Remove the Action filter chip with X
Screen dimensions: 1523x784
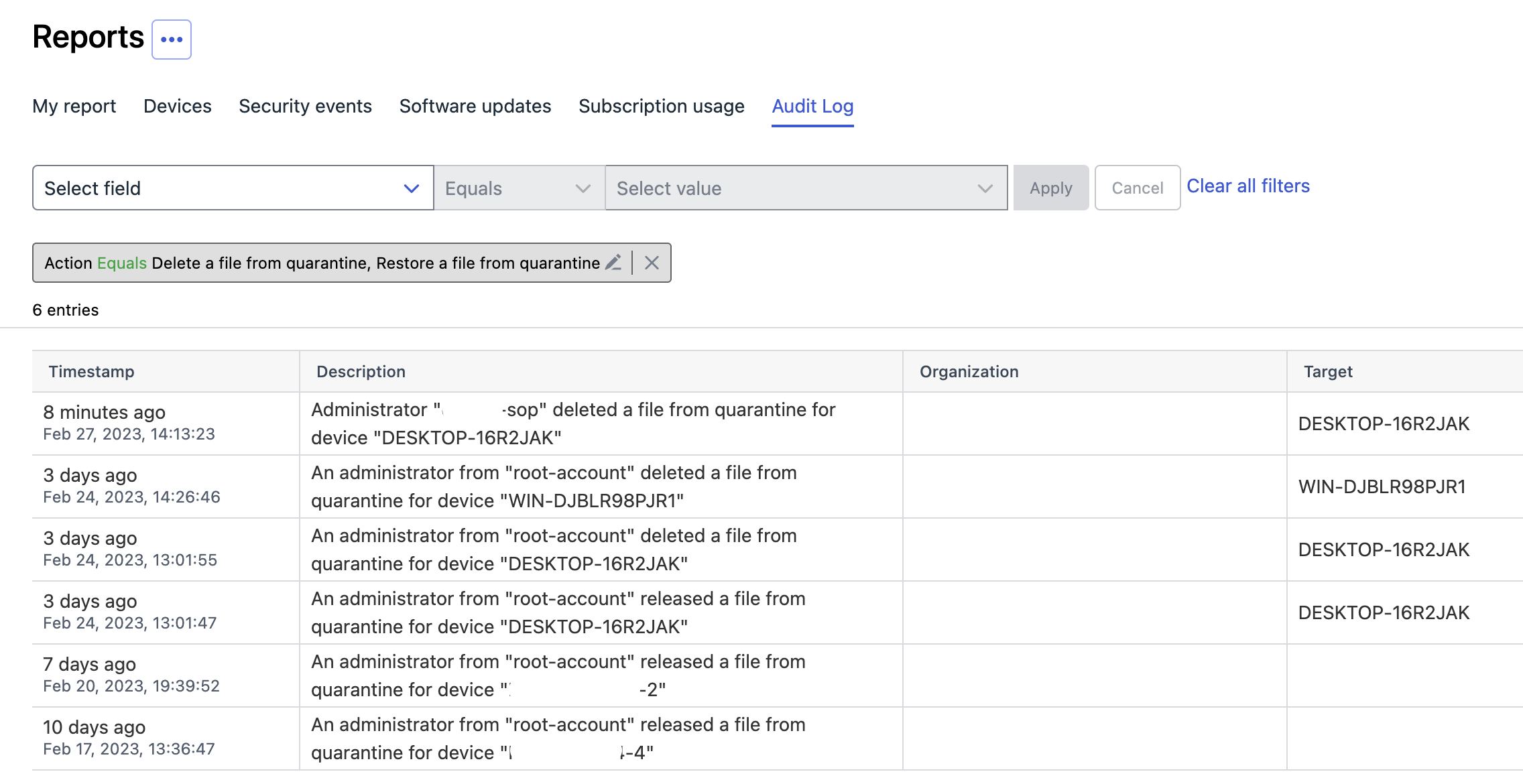[652, 263]
